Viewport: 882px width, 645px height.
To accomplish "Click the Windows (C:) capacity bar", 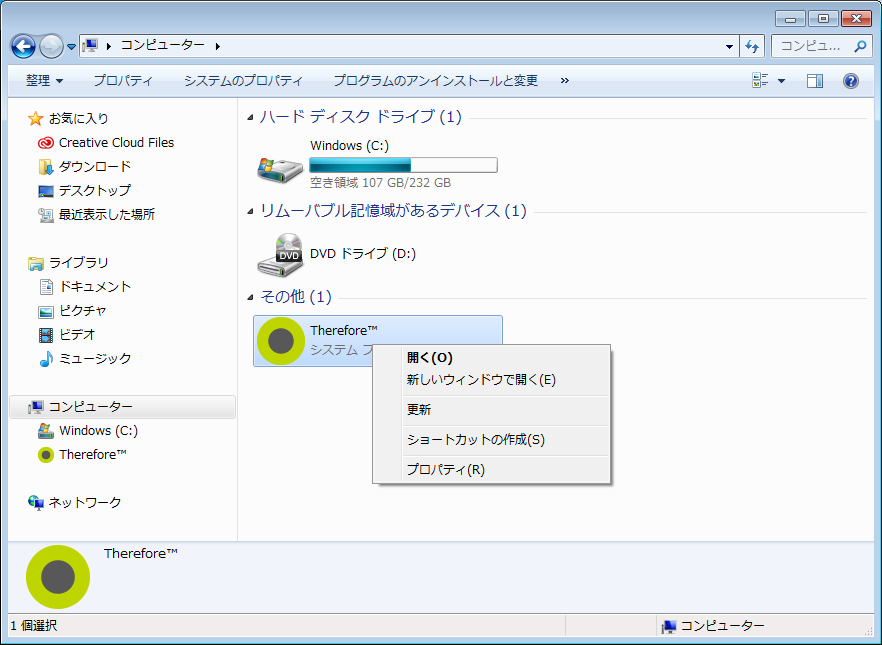I will [x=403, y=165].
